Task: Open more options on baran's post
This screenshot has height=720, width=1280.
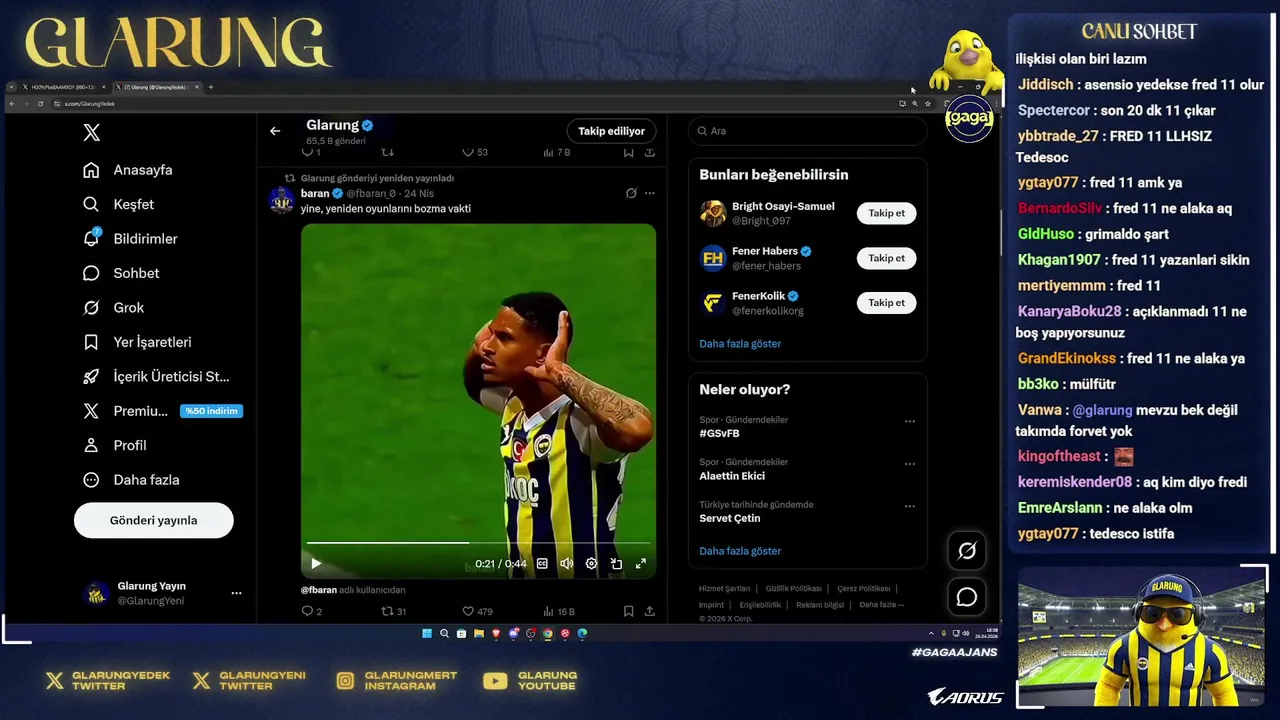Action: pyautogui.click(x=650, y=193)
